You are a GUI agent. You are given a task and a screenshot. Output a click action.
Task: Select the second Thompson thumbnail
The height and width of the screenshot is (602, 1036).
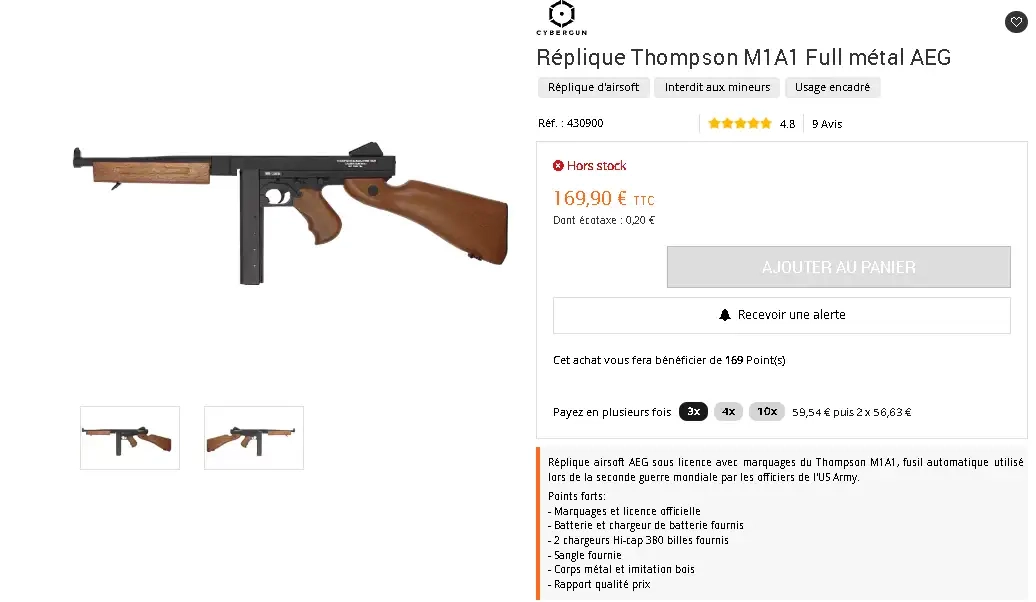pyautogui.click(x=254, y=438)
